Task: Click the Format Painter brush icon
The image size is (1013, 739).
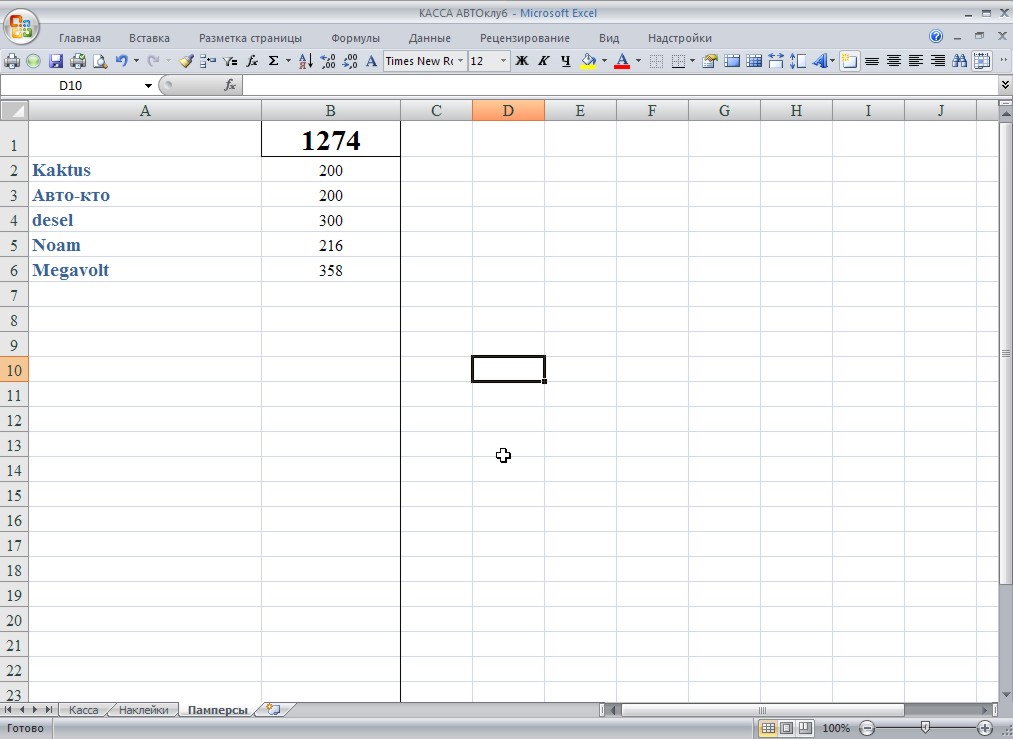Action: (186, 61)
